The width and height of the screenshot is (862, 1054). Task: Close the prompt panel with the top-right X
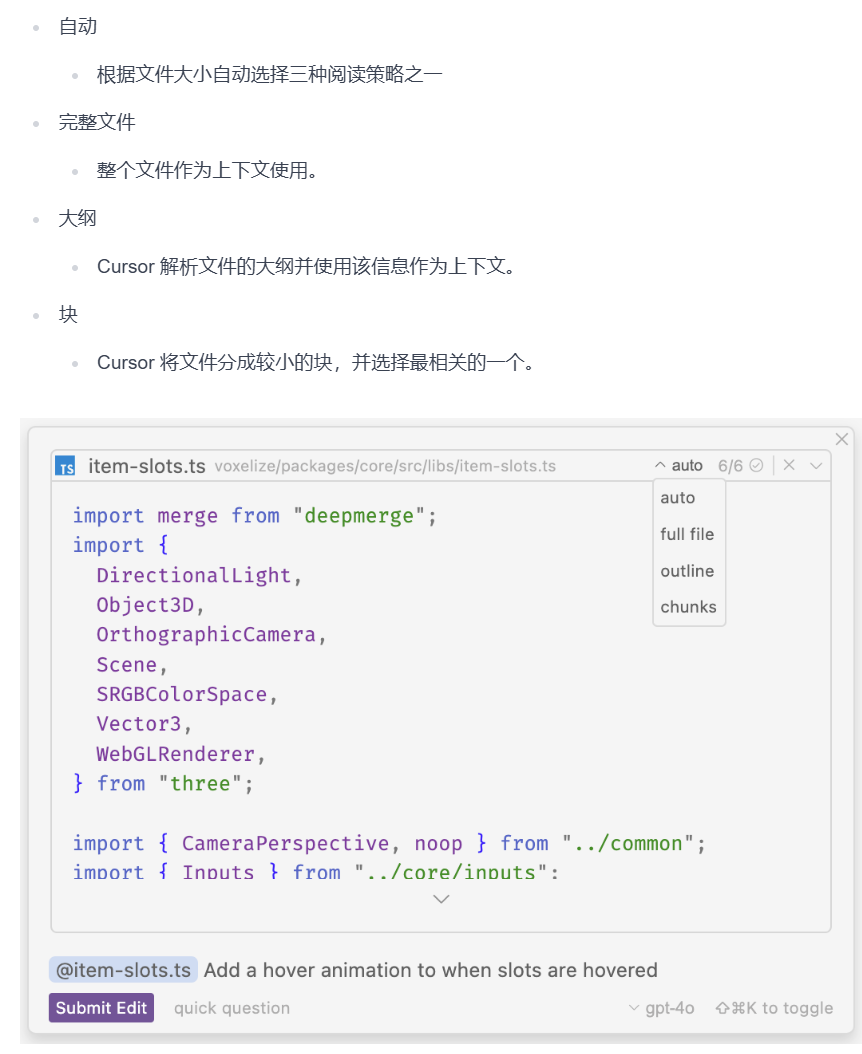pyautogui.click(x=841, y=439)
